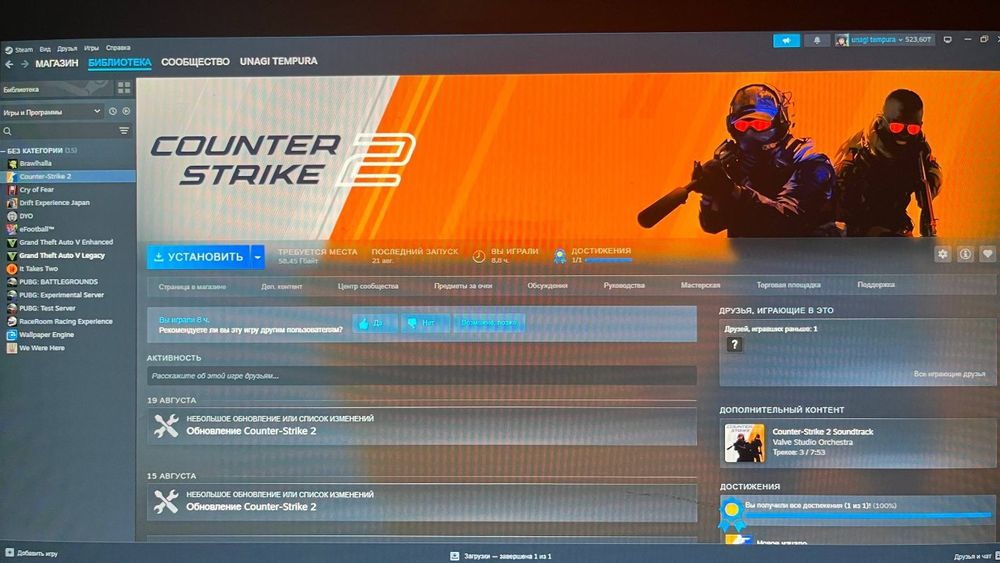
Task: Click the activity text input field
Action: point(422,376)
